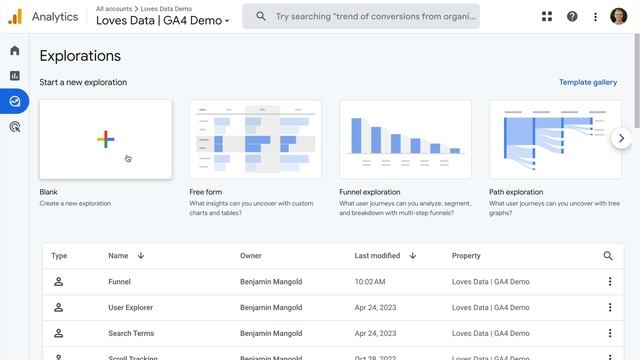Click the 10:02 AM last modified cell
This screenshot has width=640, height=360.
pyautogui.click(x=370, y=282)
